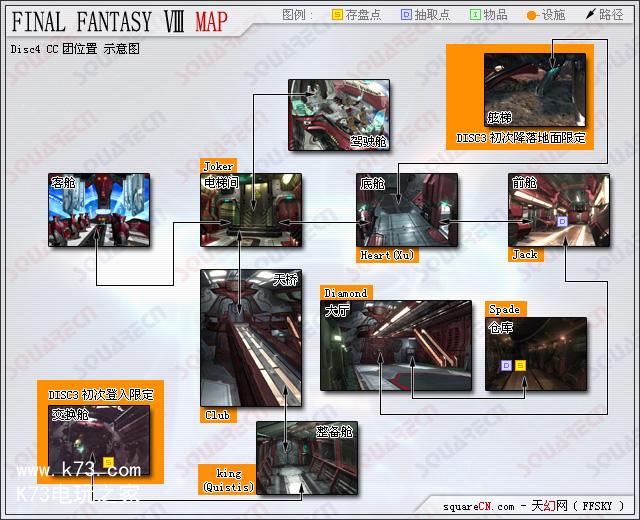
Task: Click the draw point icon in 前舱 room
Action: (x=562, y=221)
